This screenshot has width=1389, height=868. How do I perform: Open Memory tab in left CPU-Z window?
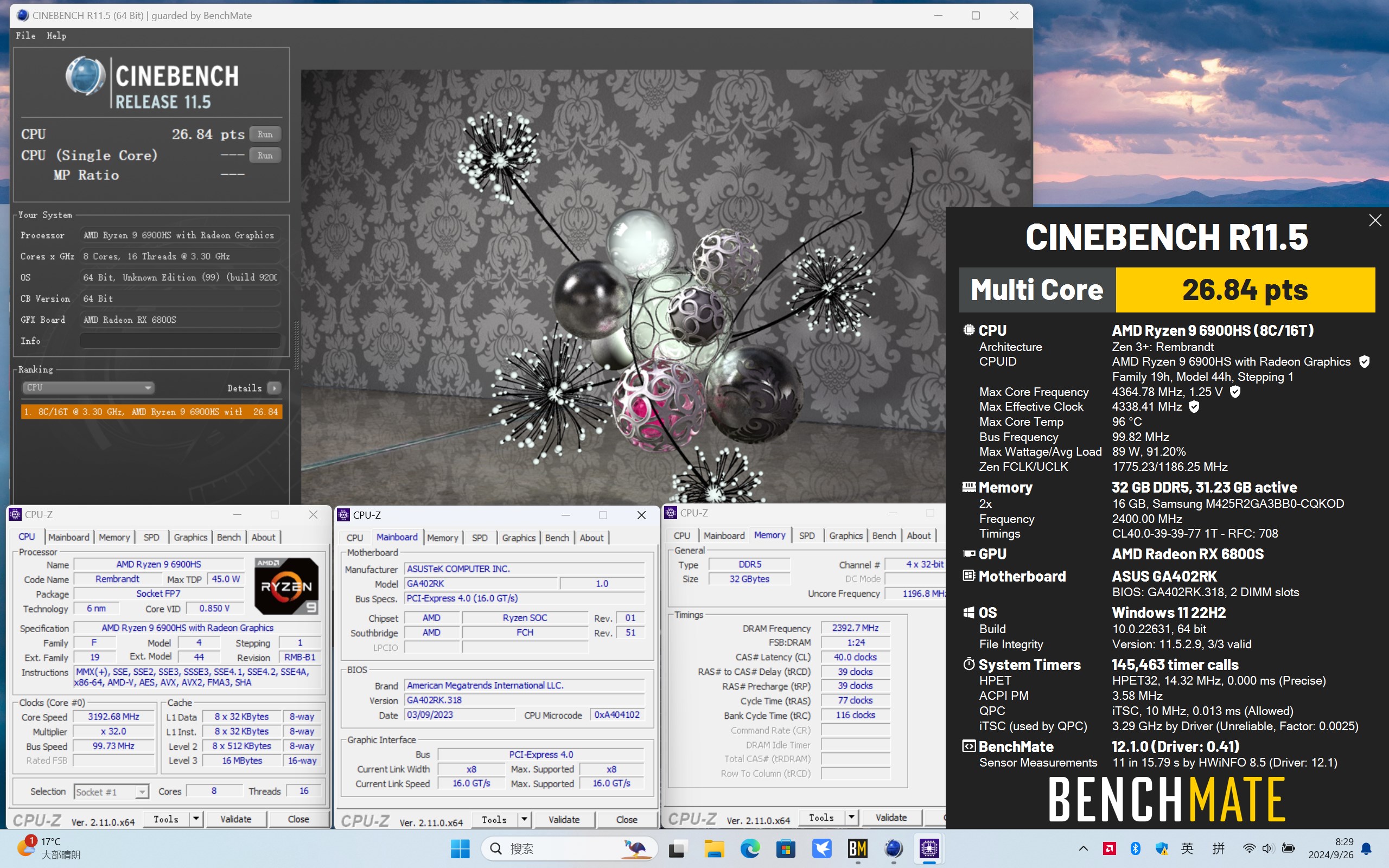click(114, 537)
